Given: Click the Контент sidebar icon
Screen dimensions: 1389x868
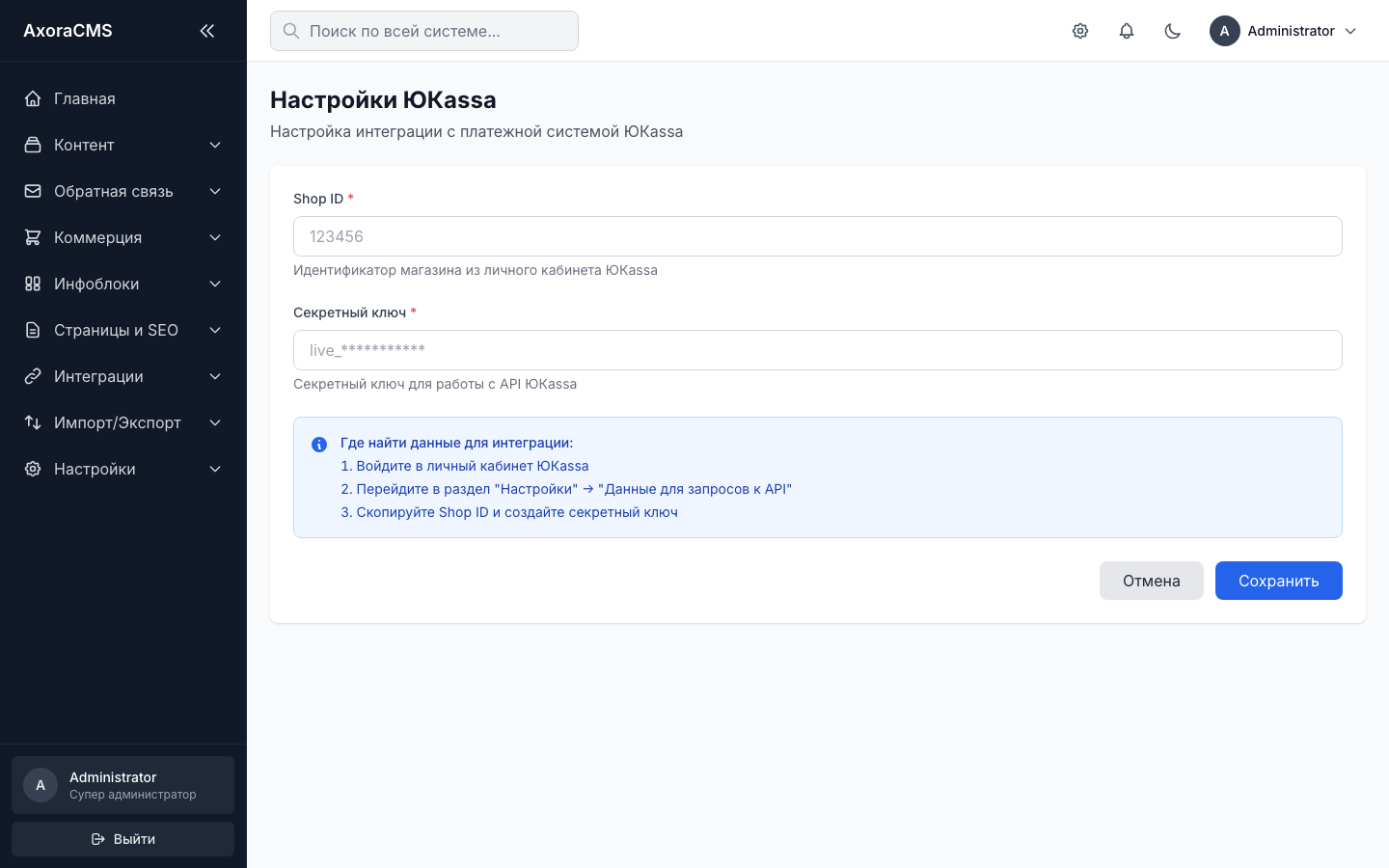Looking at the screenshot, I should pyautogui.click(x=33, y=145).
